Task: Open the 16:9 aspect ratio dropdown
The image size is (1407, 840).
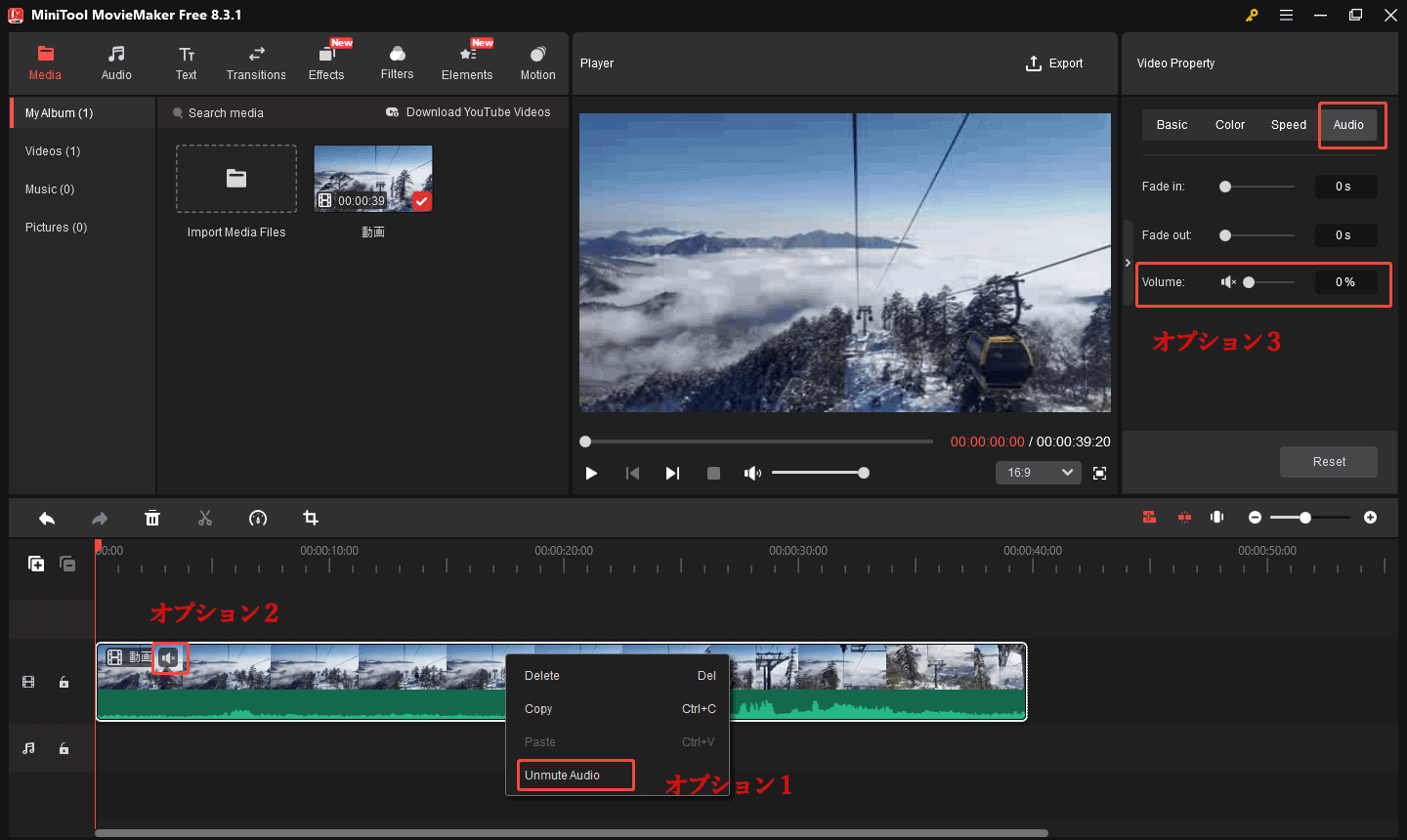Action: point(1038,473)
